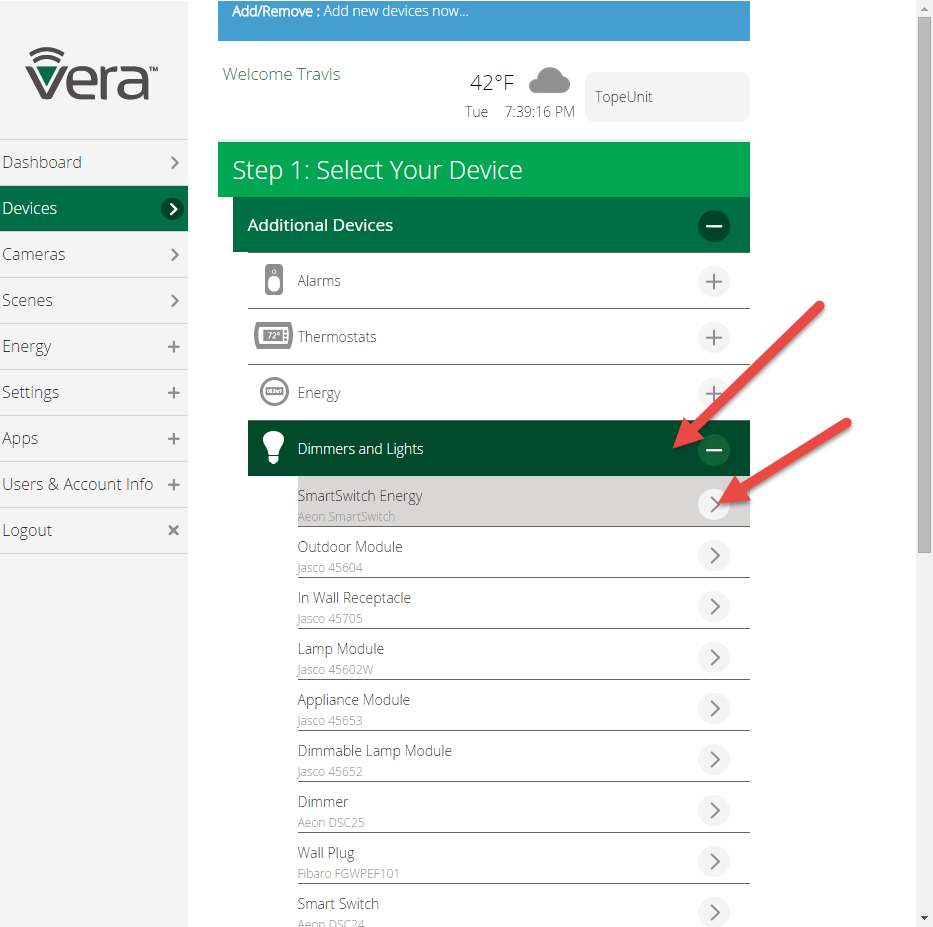Open the TopeUnit unit selector
Viewport: 933px width, 927px height.
[667, 97]
